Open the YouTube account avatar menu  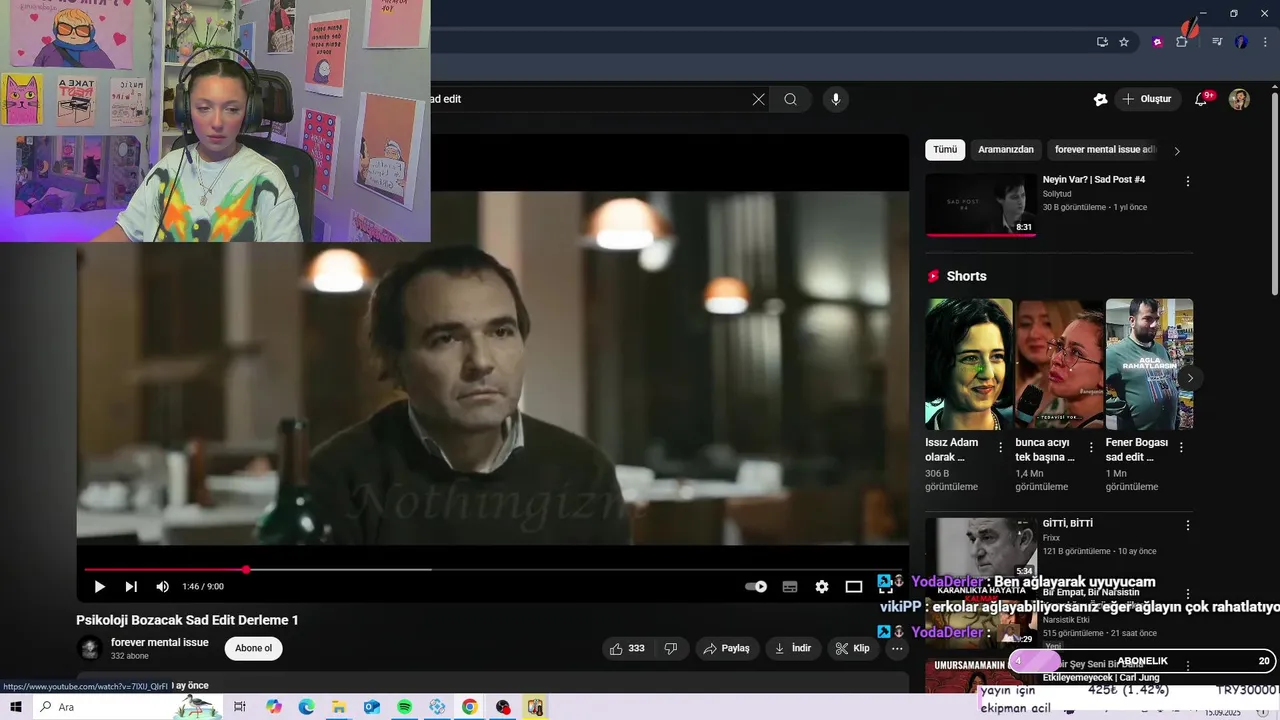click(x=1239, y=99)
